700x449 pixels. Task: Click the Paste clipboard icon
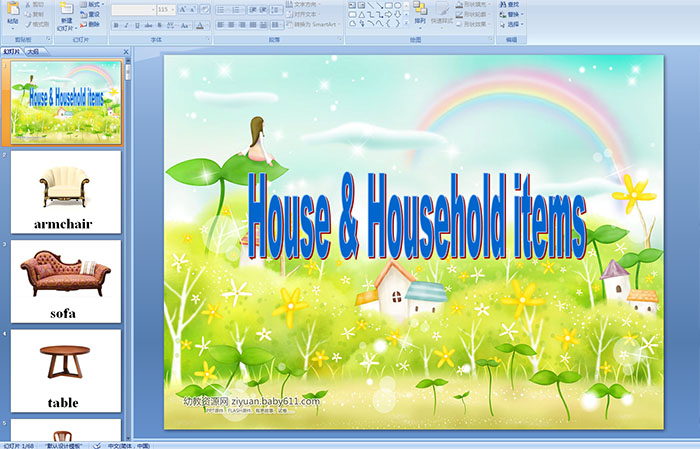point(13,8)
